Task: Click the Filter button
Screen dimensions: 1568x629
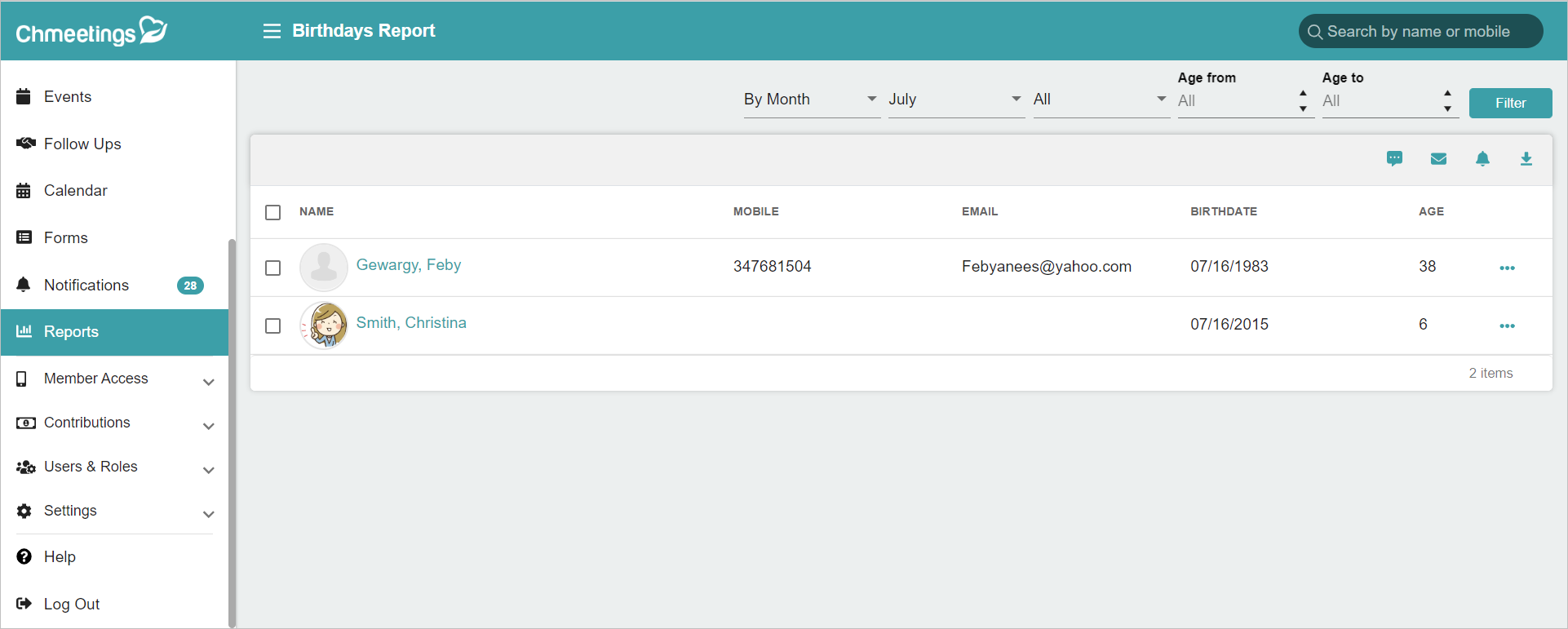Action: click(x=1510, y=103)
